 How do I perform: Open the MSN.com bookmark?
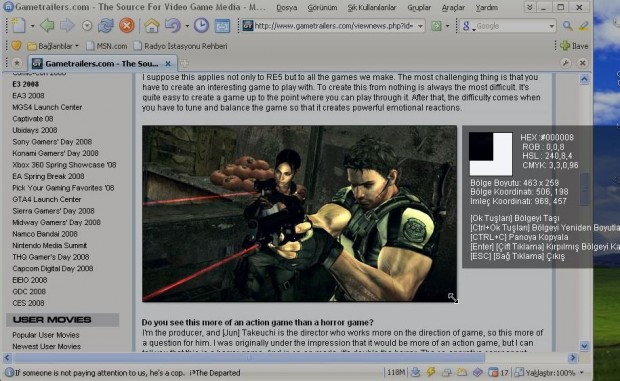coord(107,46)
